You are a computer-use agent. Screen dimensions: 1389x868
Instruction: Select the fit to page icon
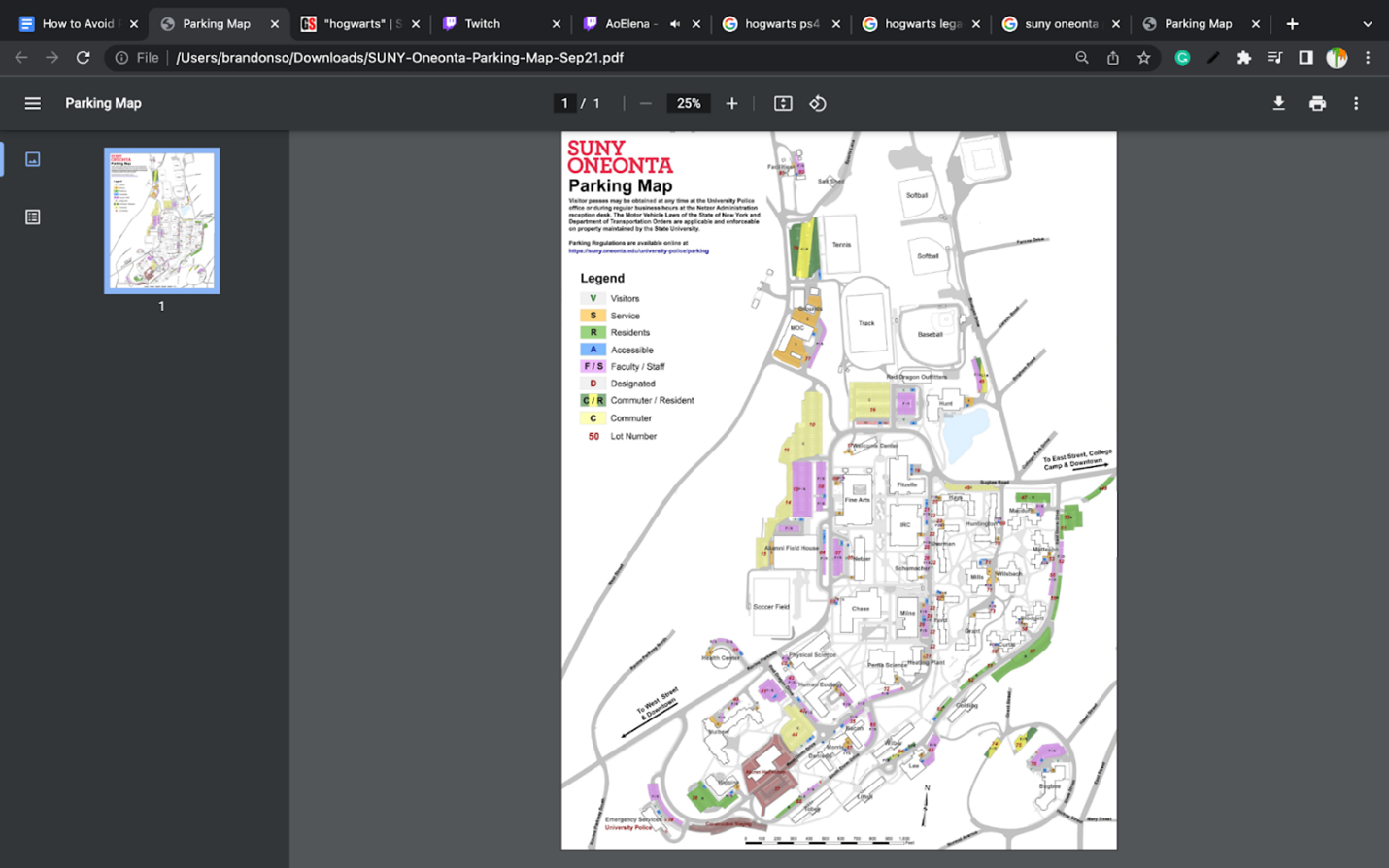(x=783, y=103)
